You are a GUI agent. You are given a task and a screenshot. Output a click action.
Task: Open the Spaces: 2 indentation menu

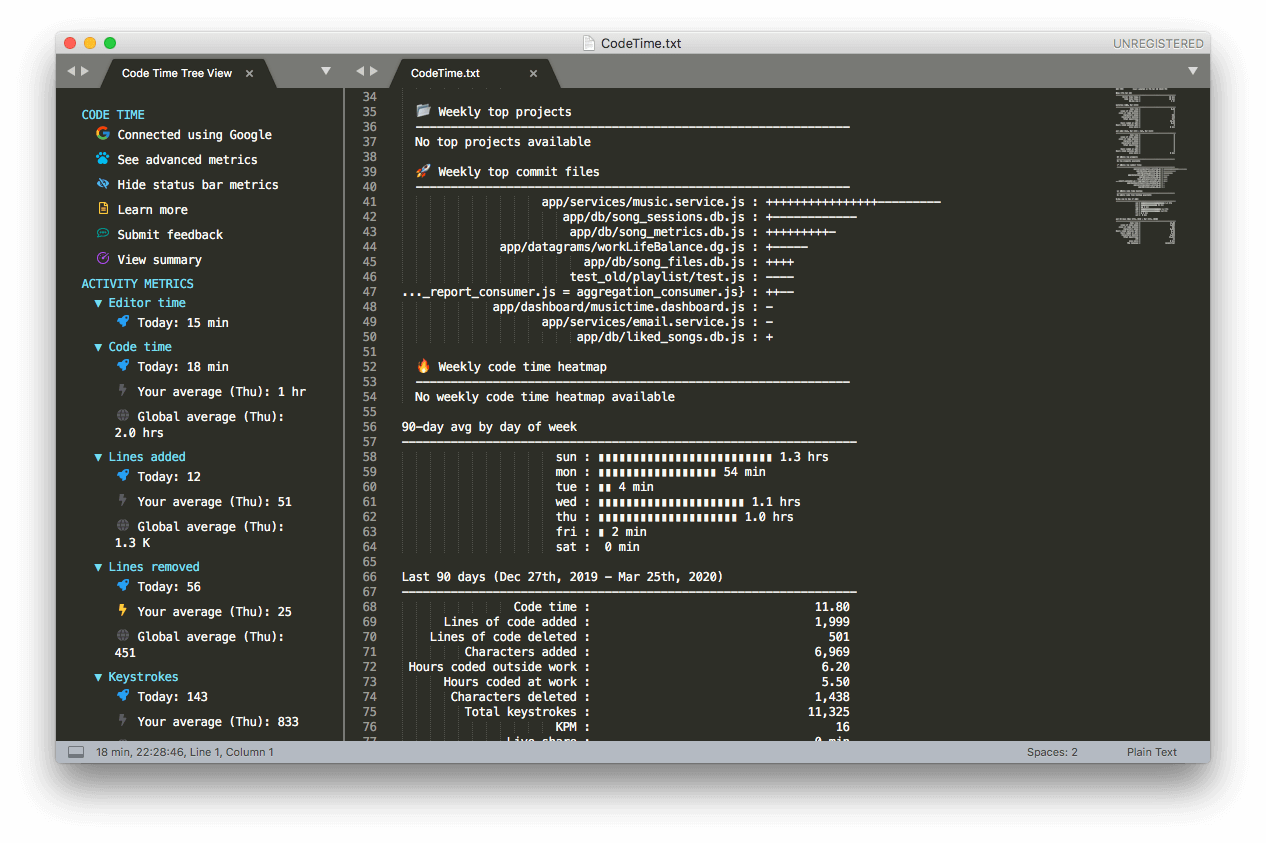point(1052,752)
